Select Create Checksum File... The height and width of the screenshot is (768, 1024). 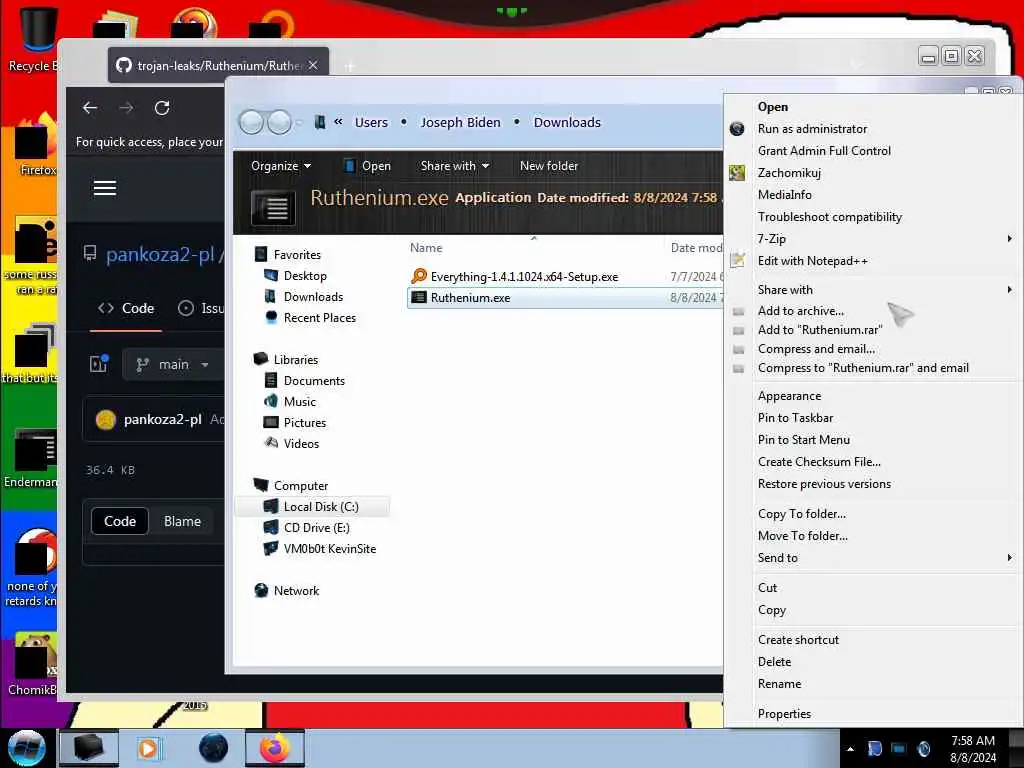pos(819,462)
